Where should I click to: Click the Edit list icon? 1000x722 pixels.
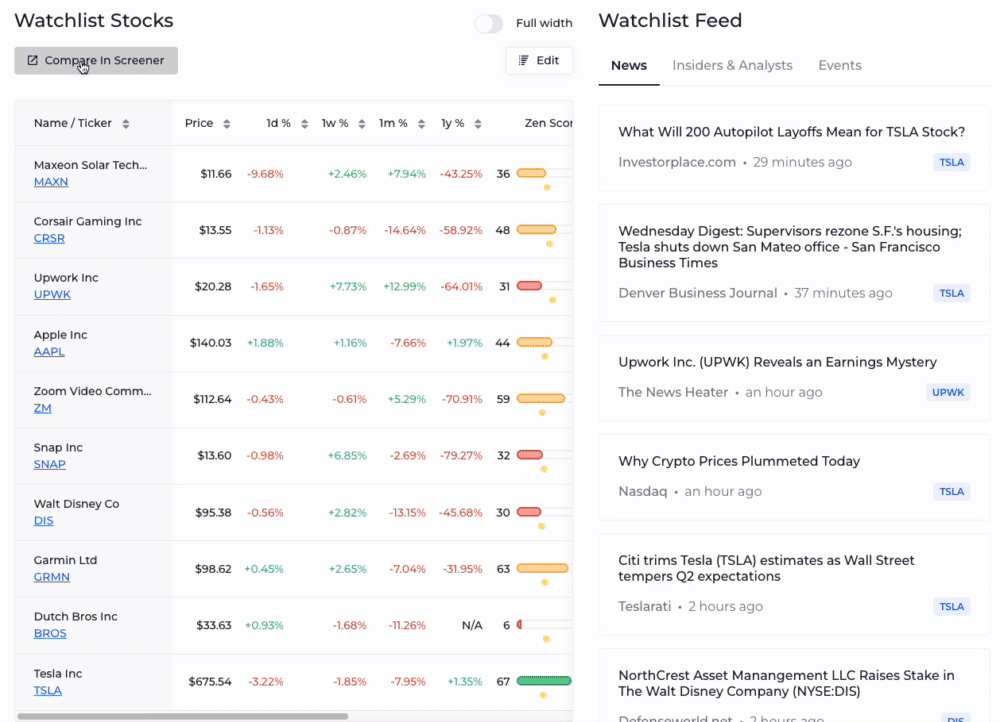point(524,61)
